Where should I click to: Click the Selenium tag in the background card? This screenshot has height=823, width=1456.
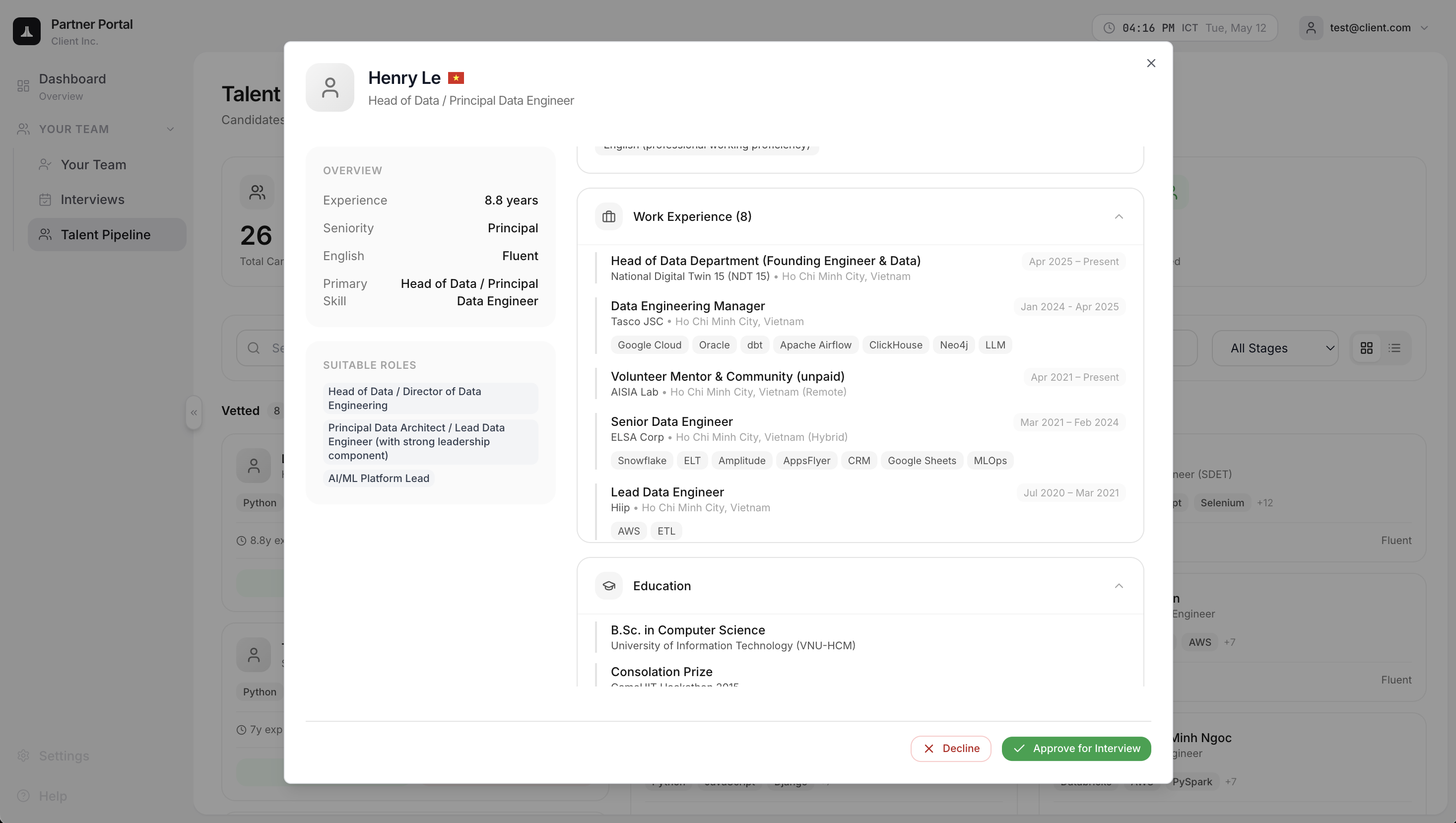point(1222,503)
